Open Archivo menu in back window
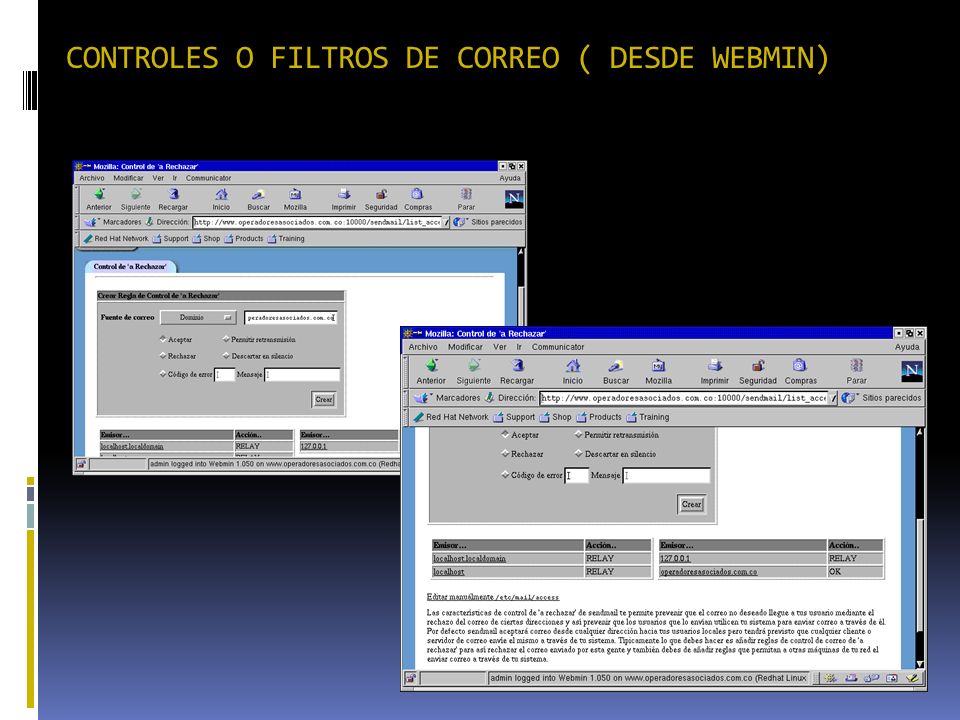The height and width of the screenshot is (720, 960). pos(92,178)
